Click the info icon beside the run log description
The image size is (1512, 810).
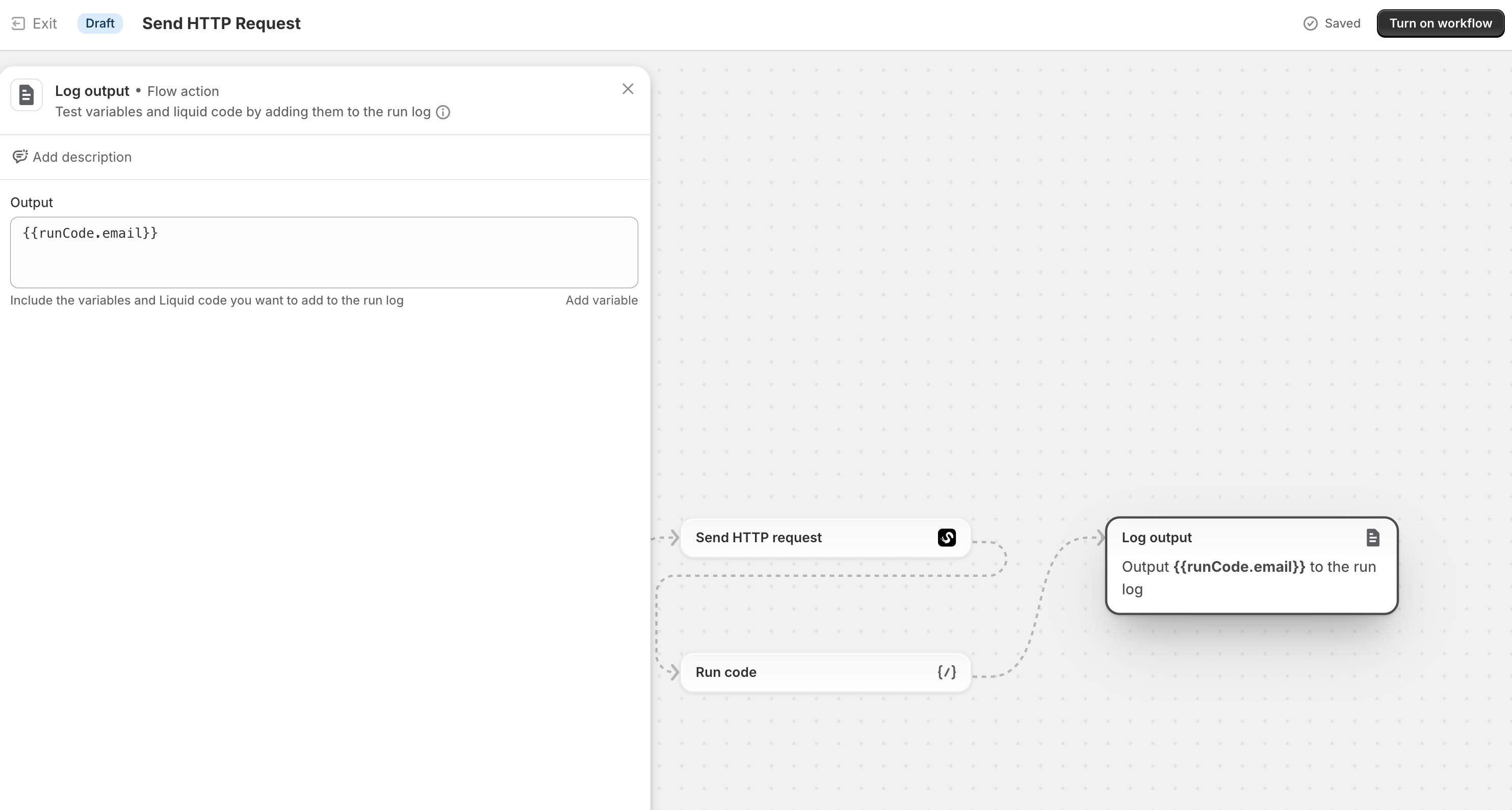pyautogui.click(x=443, y=112)
